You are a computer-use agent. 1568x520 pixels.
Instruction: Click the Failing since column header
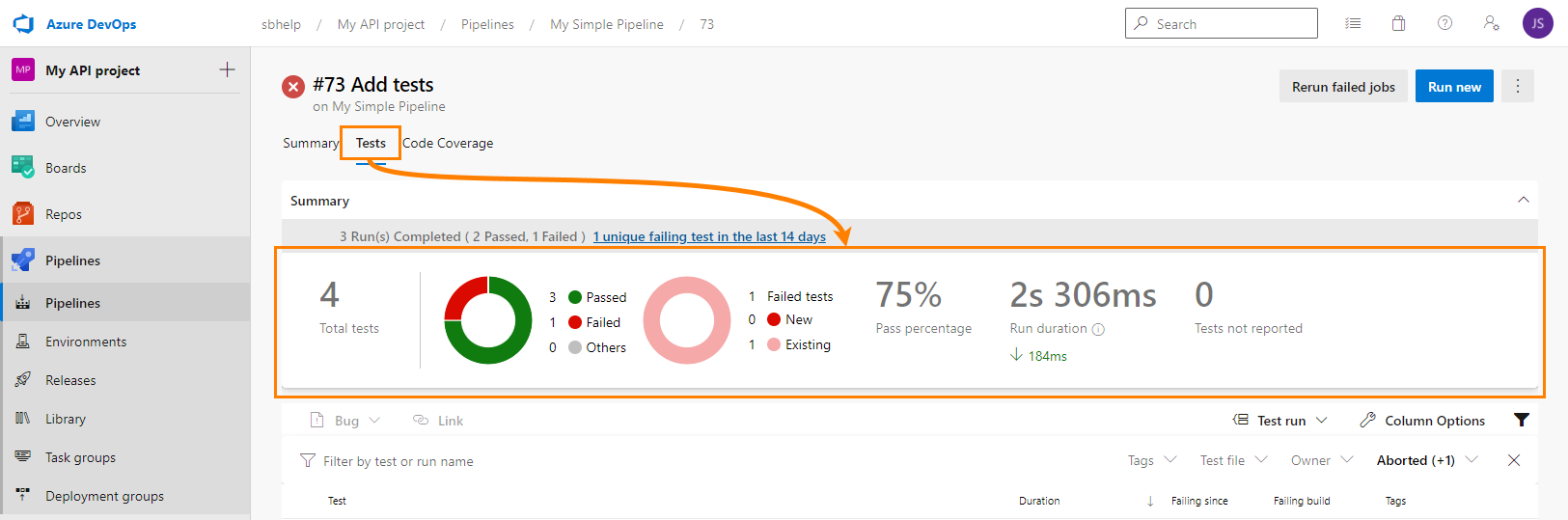pyautogui.click(x=1199, y=501)
